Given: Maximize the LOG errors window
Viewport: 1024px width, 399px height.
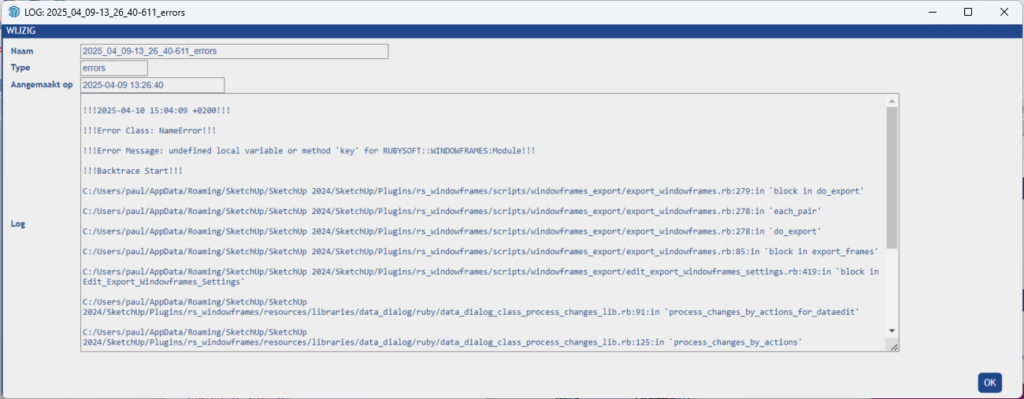Looking at the screenshot, I should click(x=968, y=12).
